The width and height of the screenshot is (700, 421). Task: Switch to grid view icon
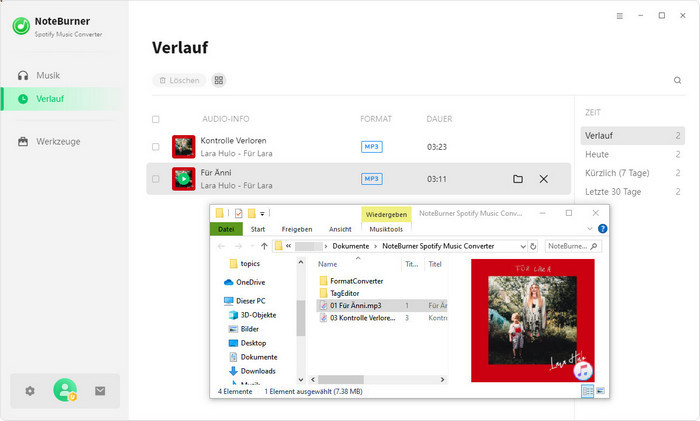[219, 80]
